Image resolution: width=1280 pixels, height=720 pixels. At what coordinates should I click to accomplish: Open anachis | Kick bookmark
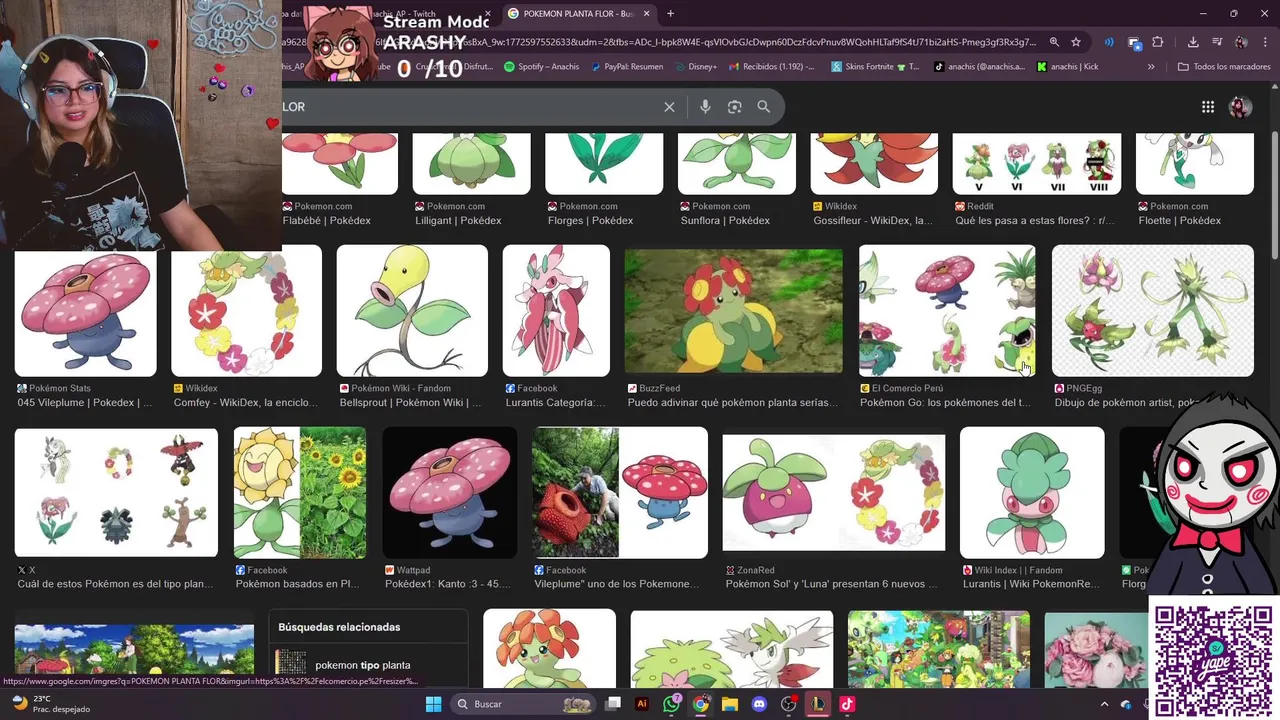click(x=1068, y=67)
